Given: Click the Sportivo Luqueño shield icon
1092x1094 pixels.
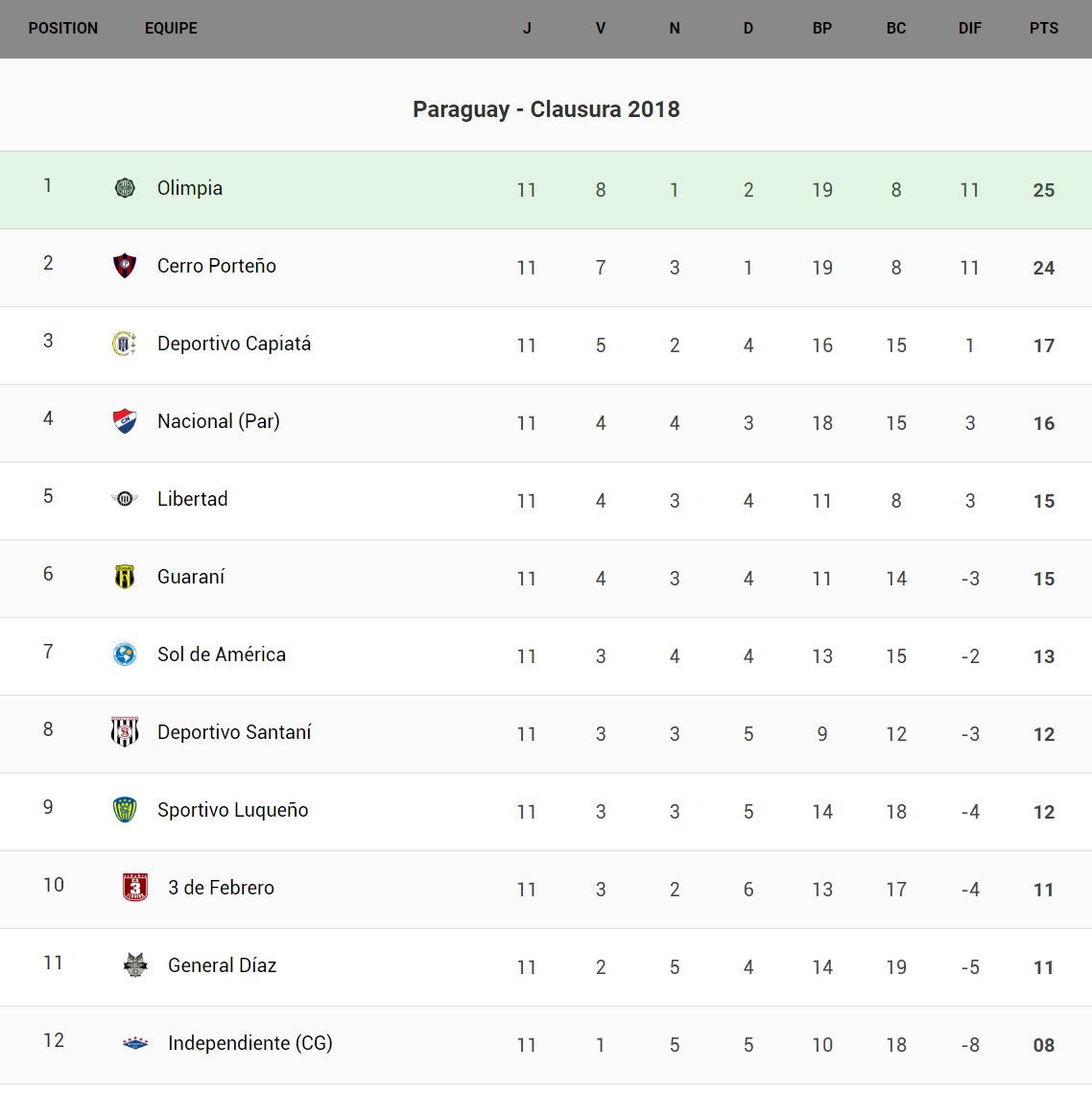Looking at the screenshot, I should coord(125,810).
